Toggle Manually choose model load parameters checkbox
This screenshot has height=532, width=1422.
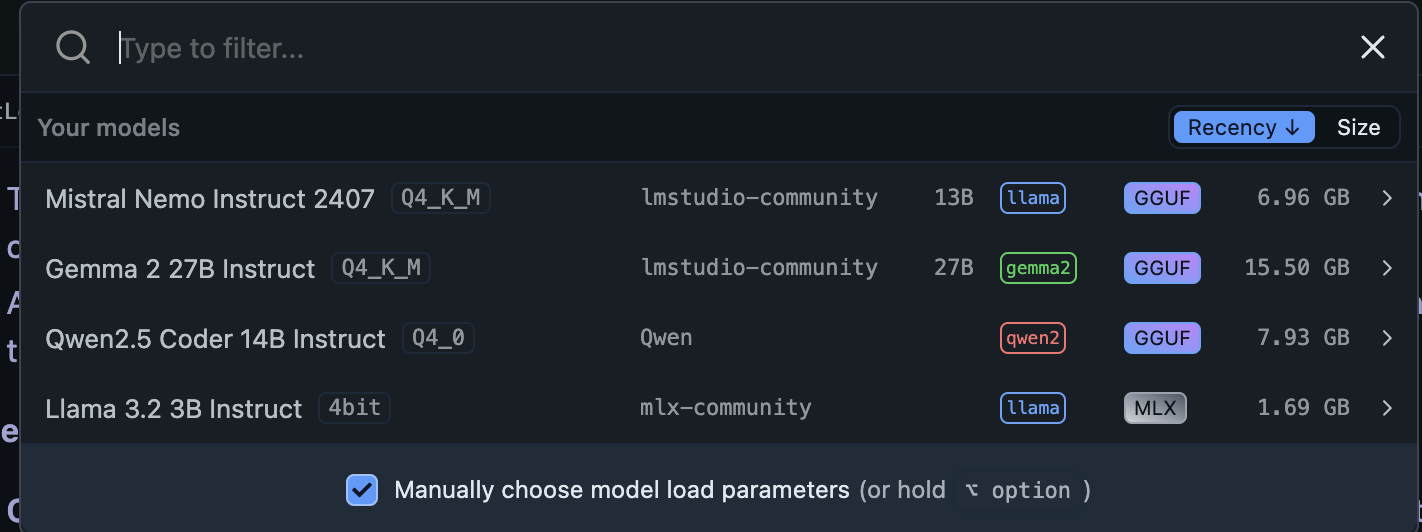362,490
